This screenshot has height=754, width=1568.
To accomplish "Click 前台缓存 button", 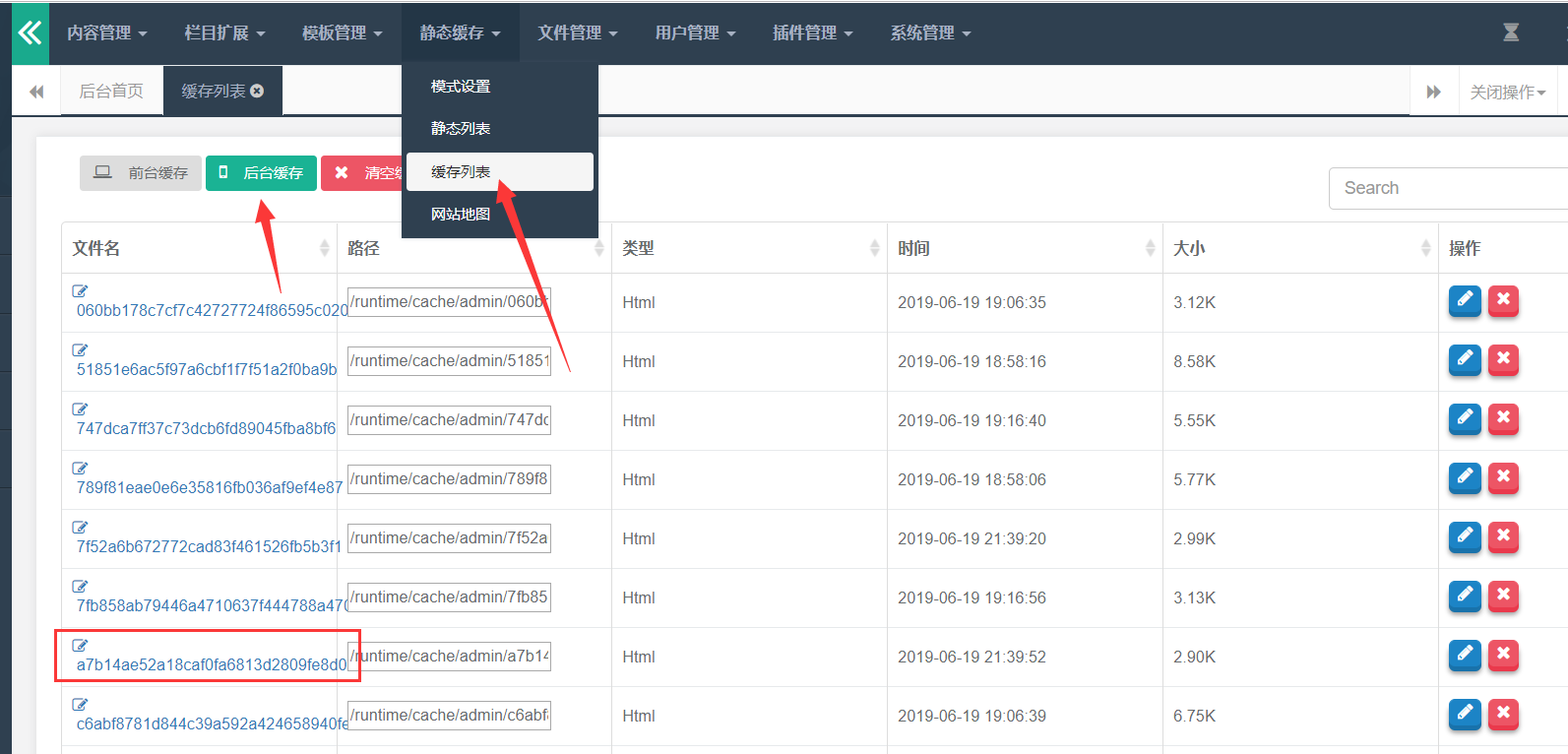I will click(x=141, y=173).
